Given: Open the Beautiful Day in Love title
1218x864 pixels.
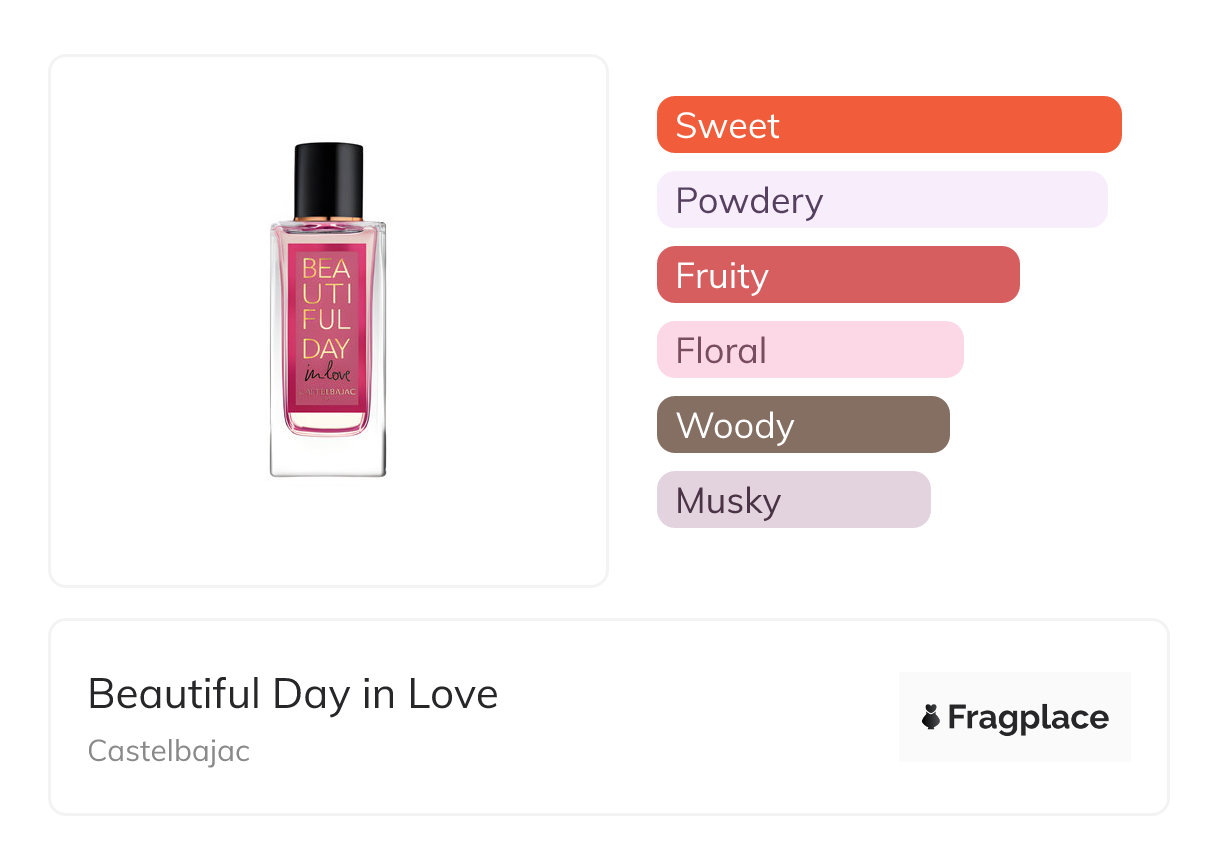Looking at the screenshot, I should point(292,693).
